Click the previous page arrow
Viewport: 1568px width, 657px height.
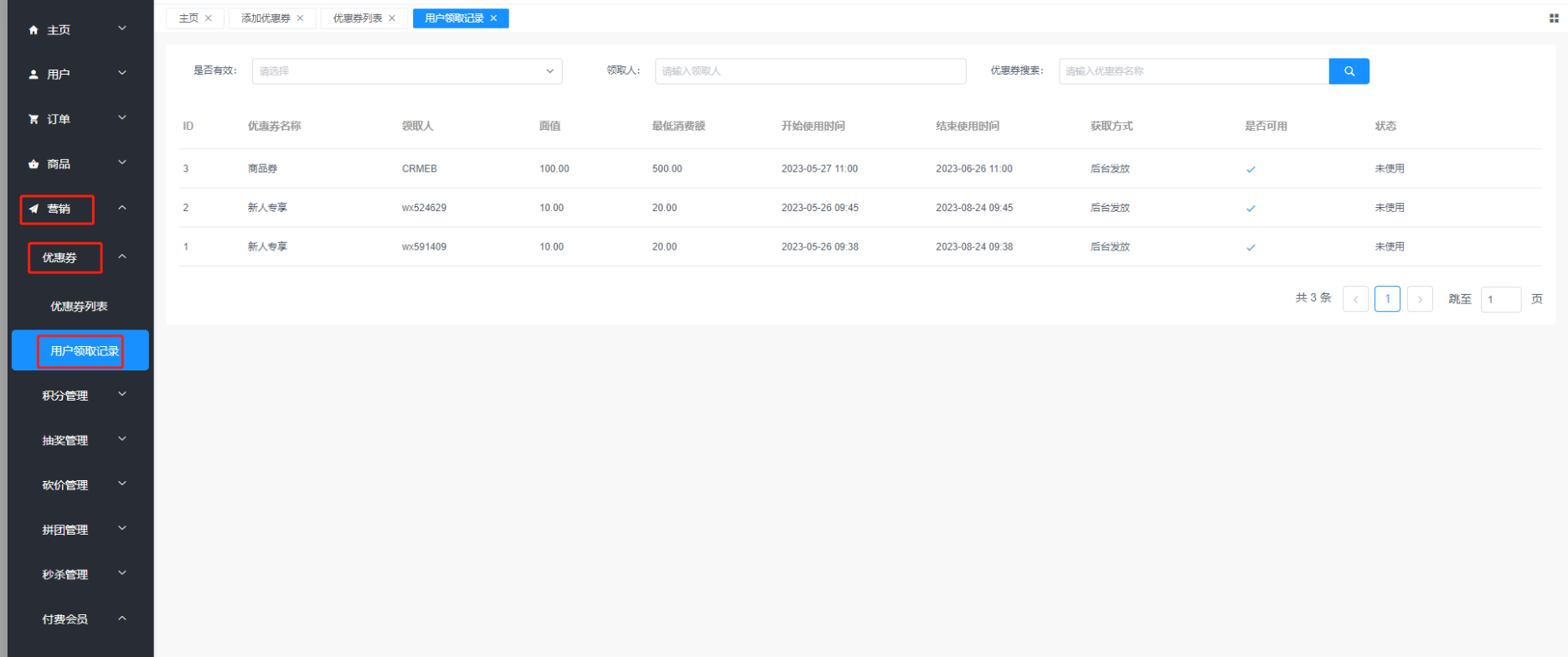pos(1355,299)
